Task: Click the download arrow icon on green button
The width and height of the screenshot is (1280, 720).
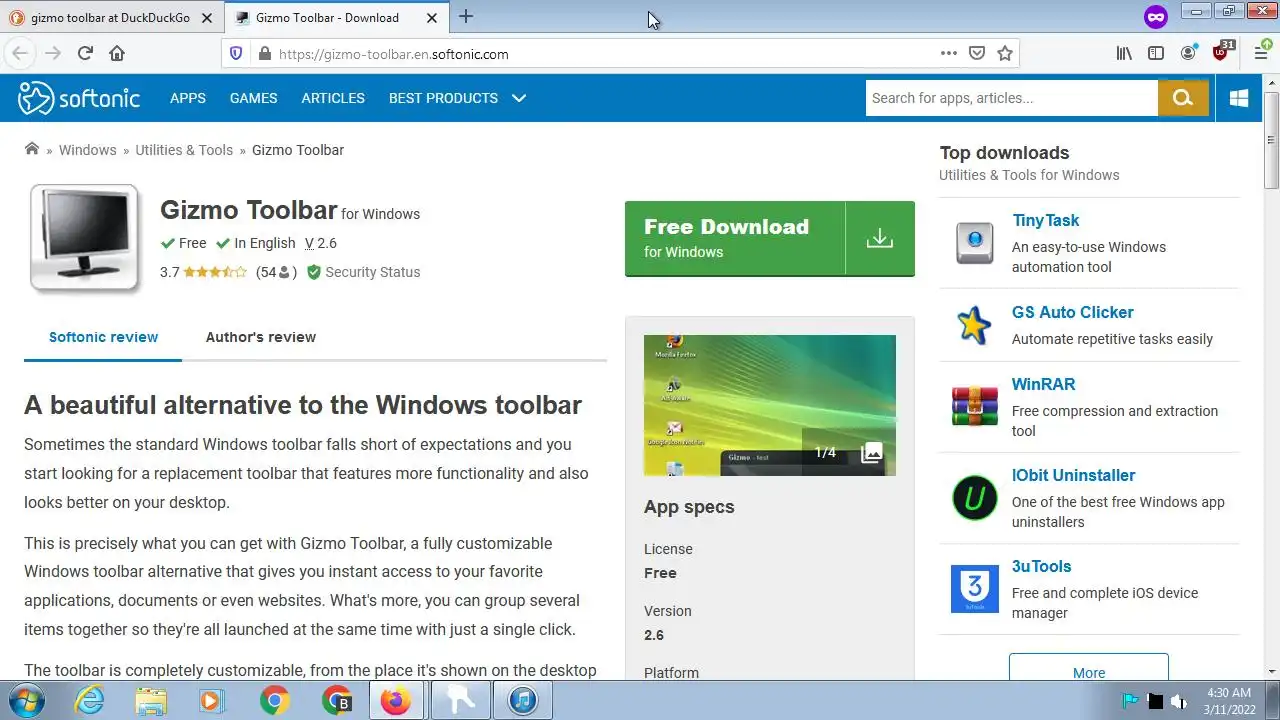Action: (880, 238)
